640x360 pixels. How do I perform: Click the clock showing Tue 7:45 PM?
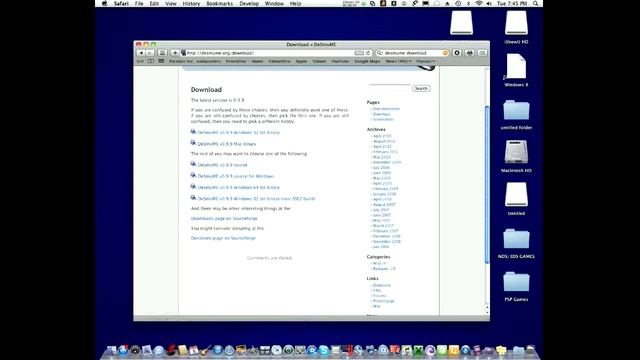pos(512,3)
